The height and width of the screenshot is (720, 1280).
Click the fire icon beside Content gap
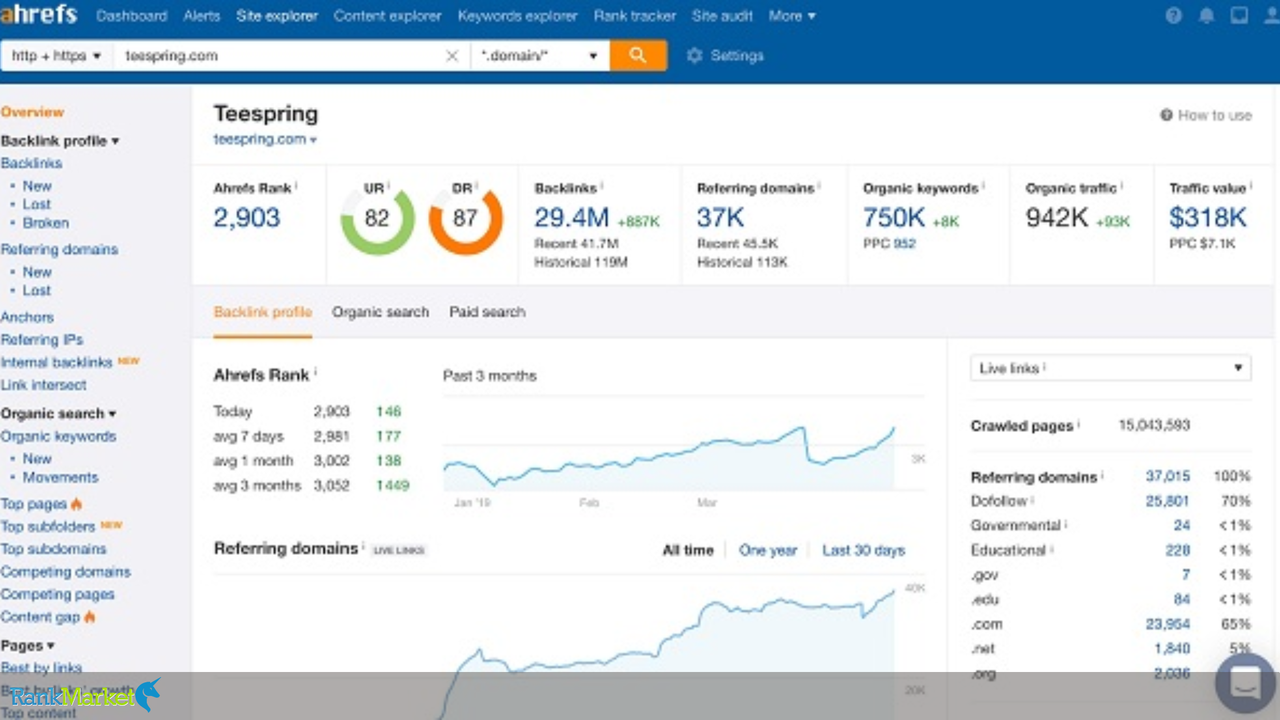[x=89, y=617]
